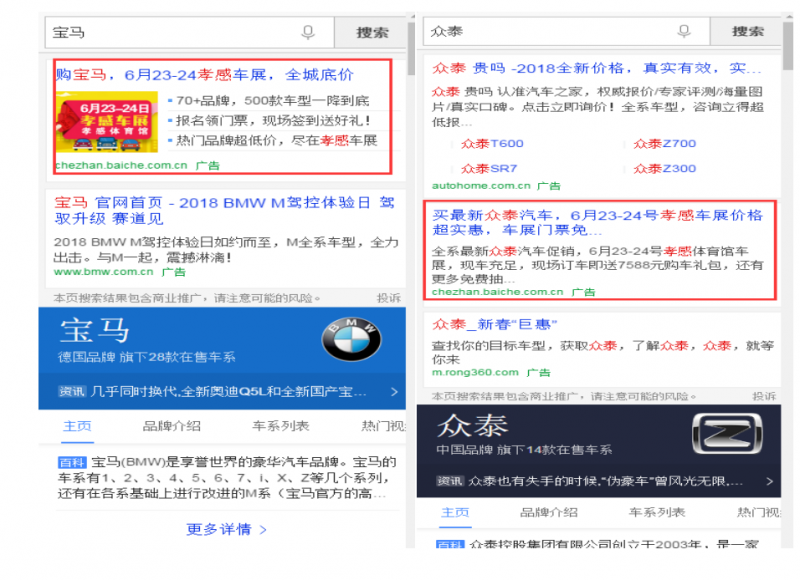Expand the 众泰 news headline arrow
This screenshot has height=580, width=800.
(769, 481)
